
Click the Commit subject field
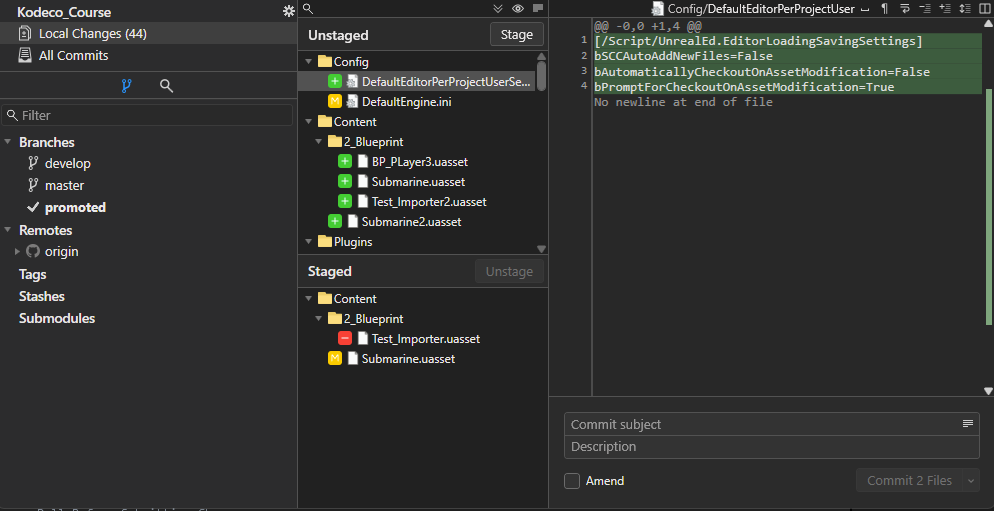pyautogui.click(x=771, y=424)
